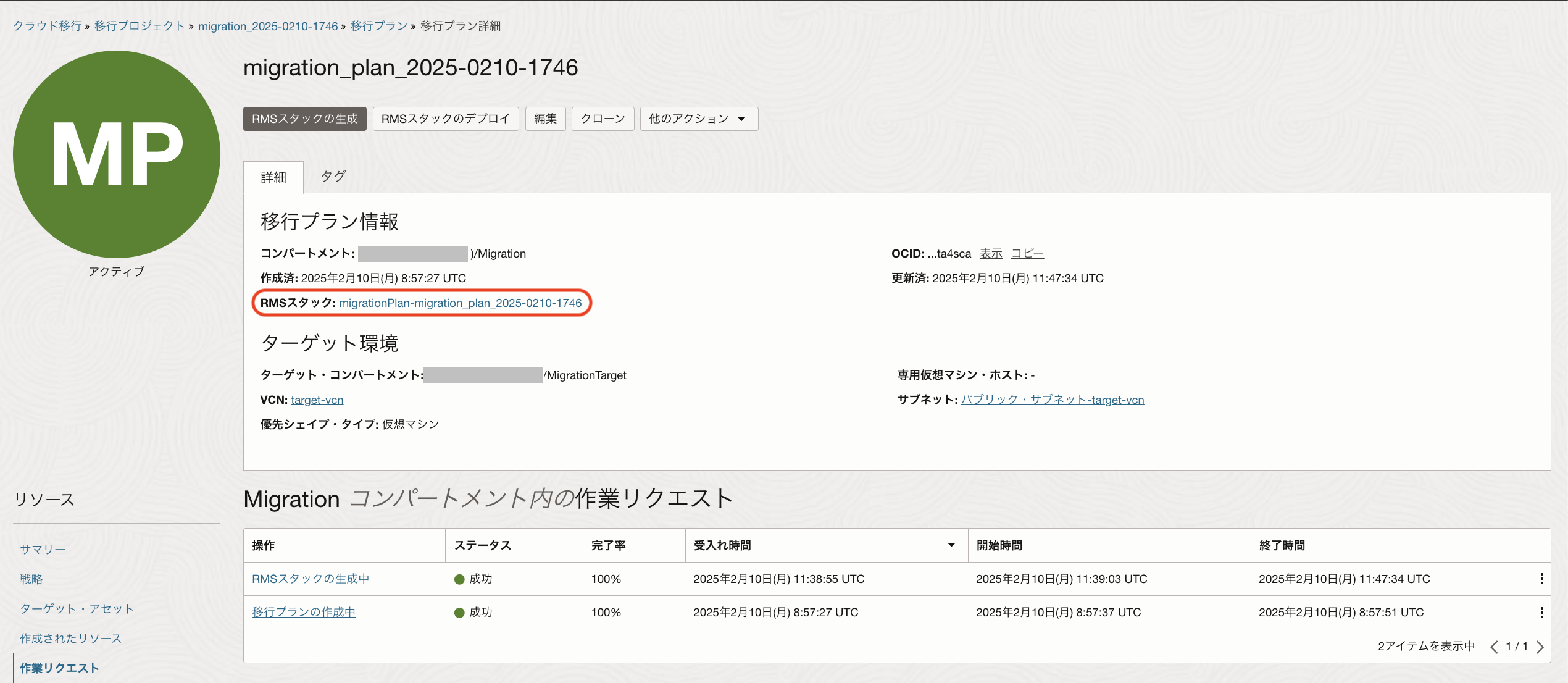1568x683 pixels.
Task: Select ターゲット・アセット in resources menu
Action: click(x=77, y=608)
